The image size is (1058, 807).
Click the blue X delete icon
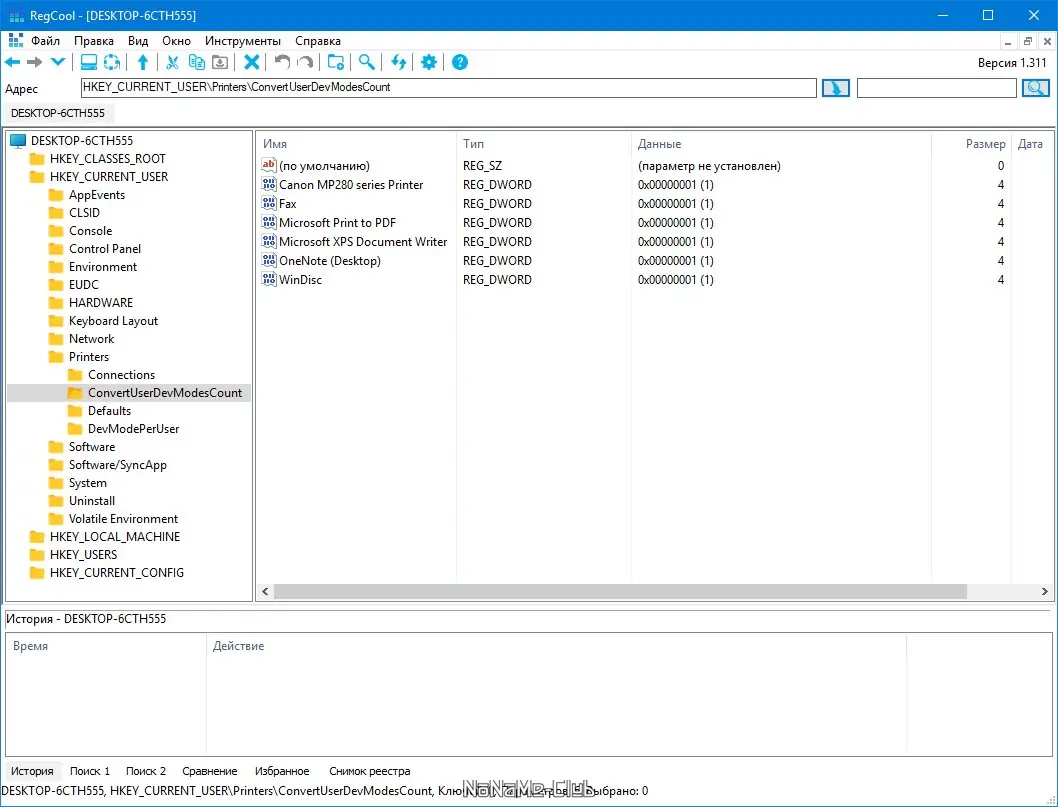(252, 62)
